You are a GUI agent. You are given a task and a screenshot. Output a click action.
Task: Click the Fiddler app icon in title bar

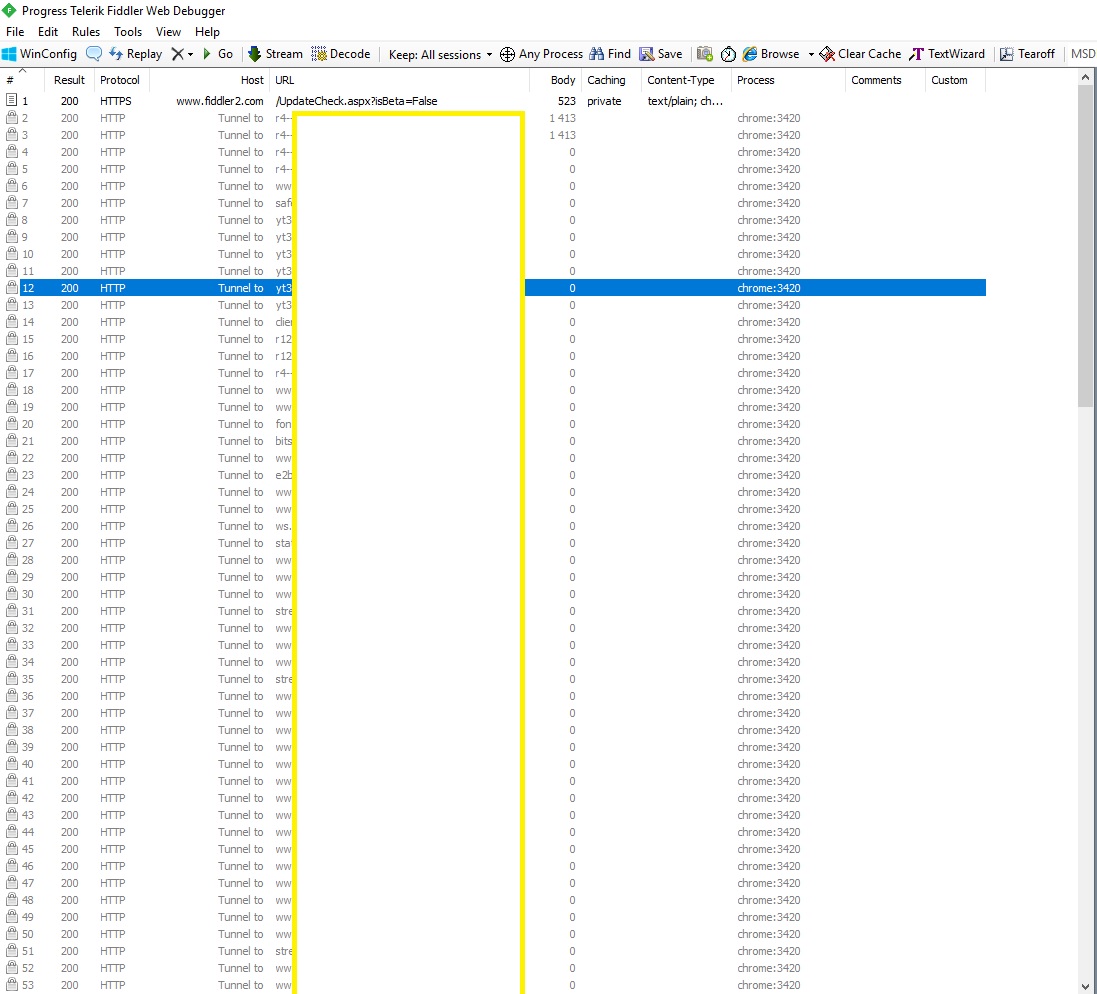coord(9,10)
